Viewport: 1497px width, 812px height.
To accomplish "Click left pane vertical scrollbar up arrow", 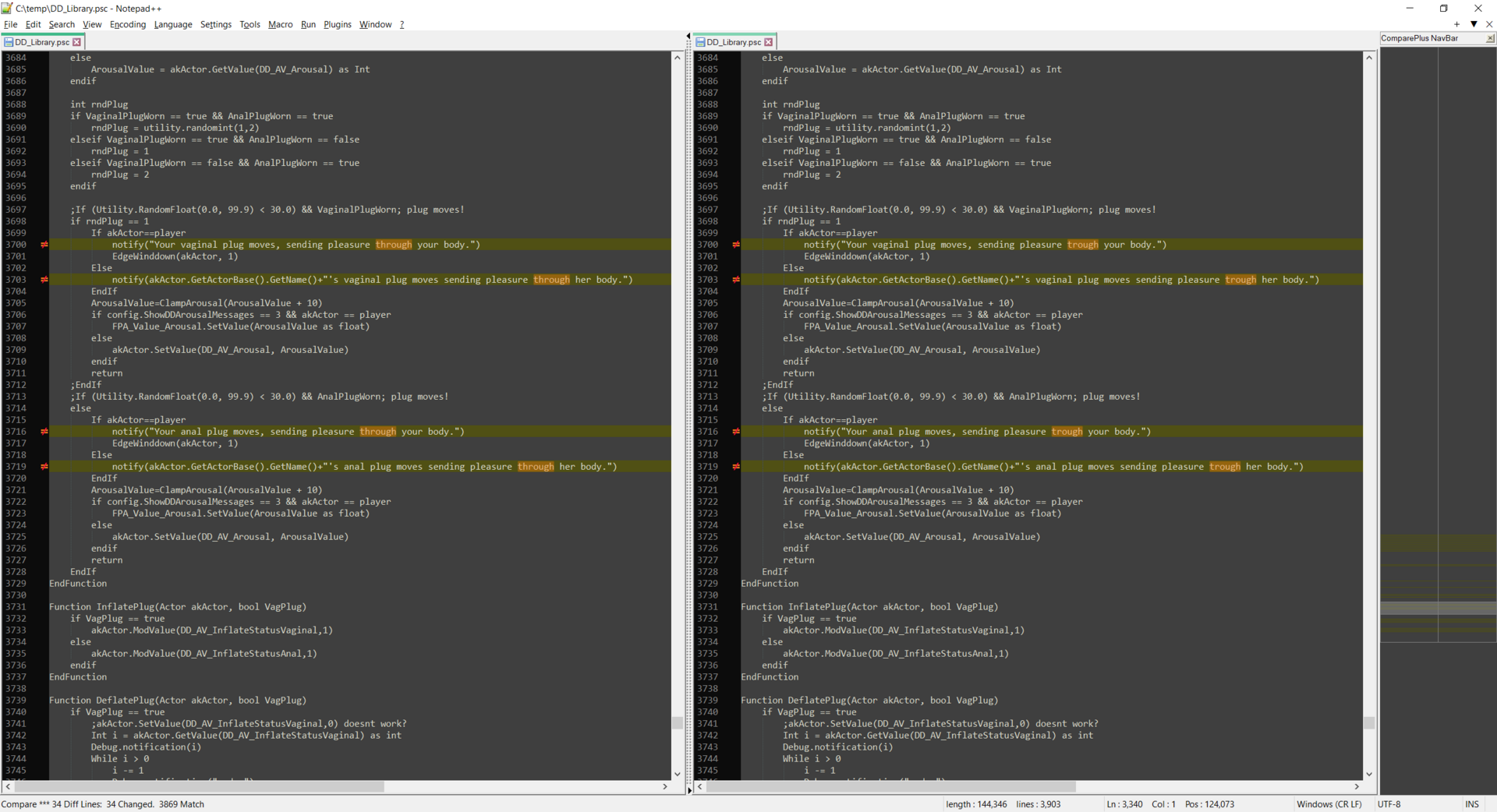I will point(678,58).
